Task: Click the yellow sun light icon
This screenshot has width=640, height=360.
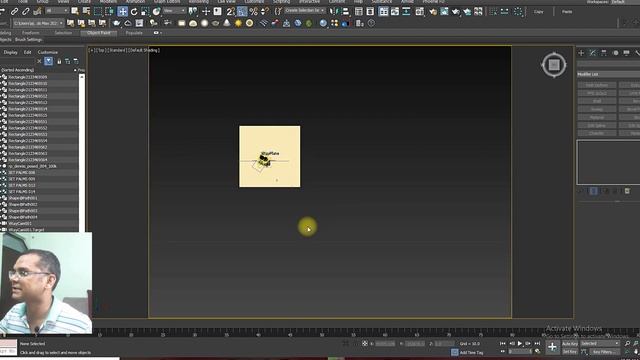Action: [x=238, y=23]
